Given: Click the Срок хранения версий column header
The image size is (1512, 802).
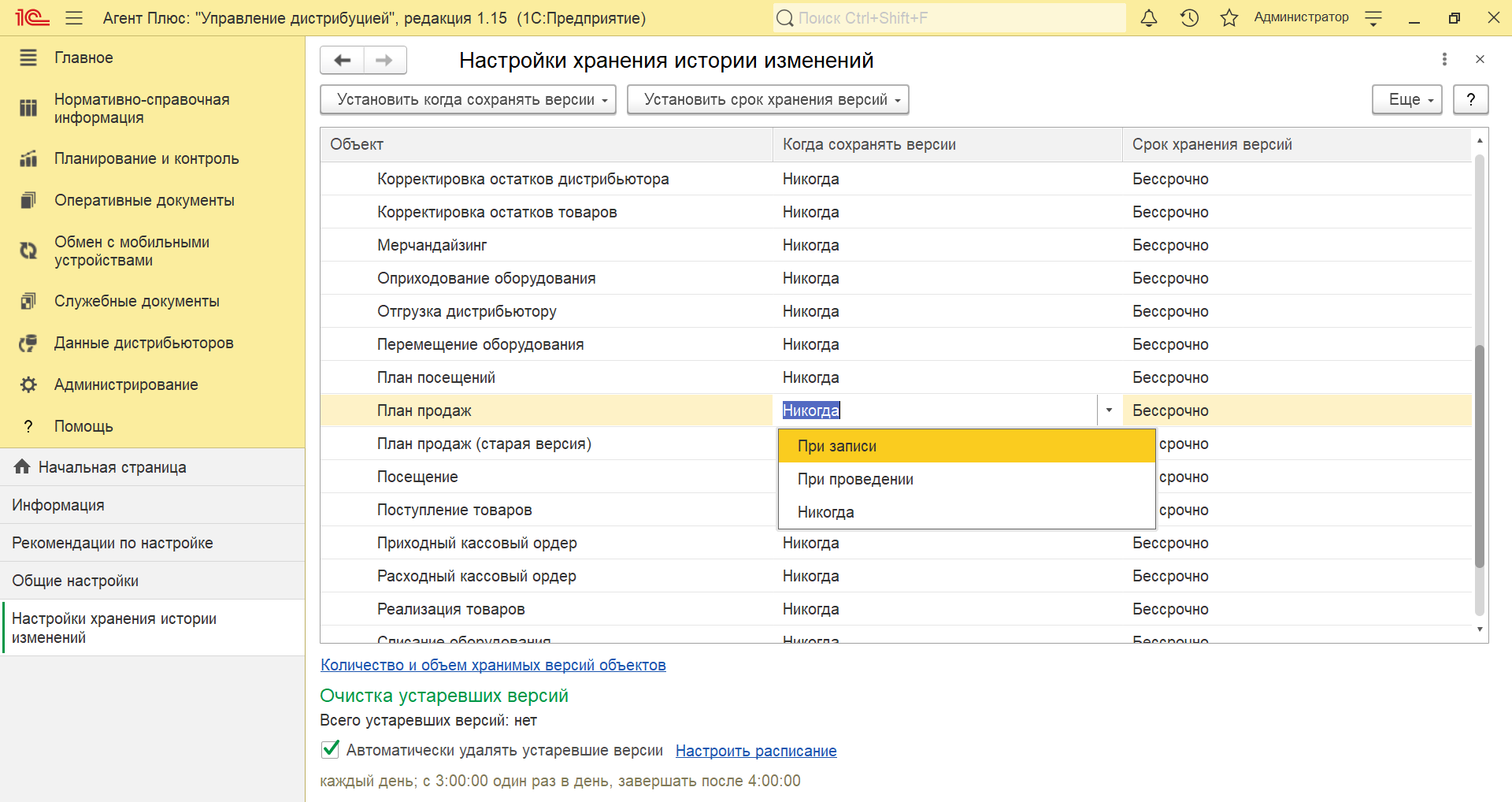Looking at the screenshot, I should coord(1297,144).
